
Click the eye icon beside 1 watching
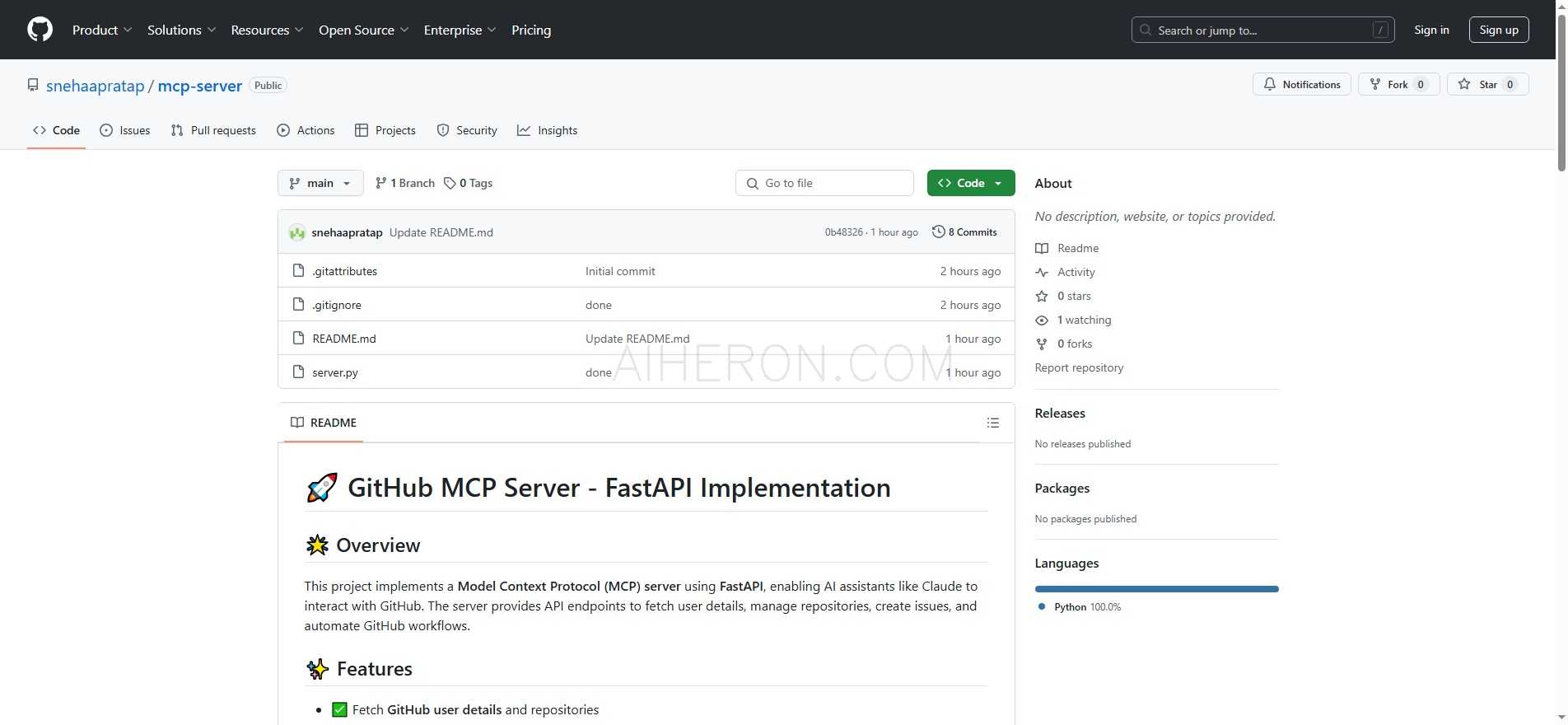coord(1042,320)
